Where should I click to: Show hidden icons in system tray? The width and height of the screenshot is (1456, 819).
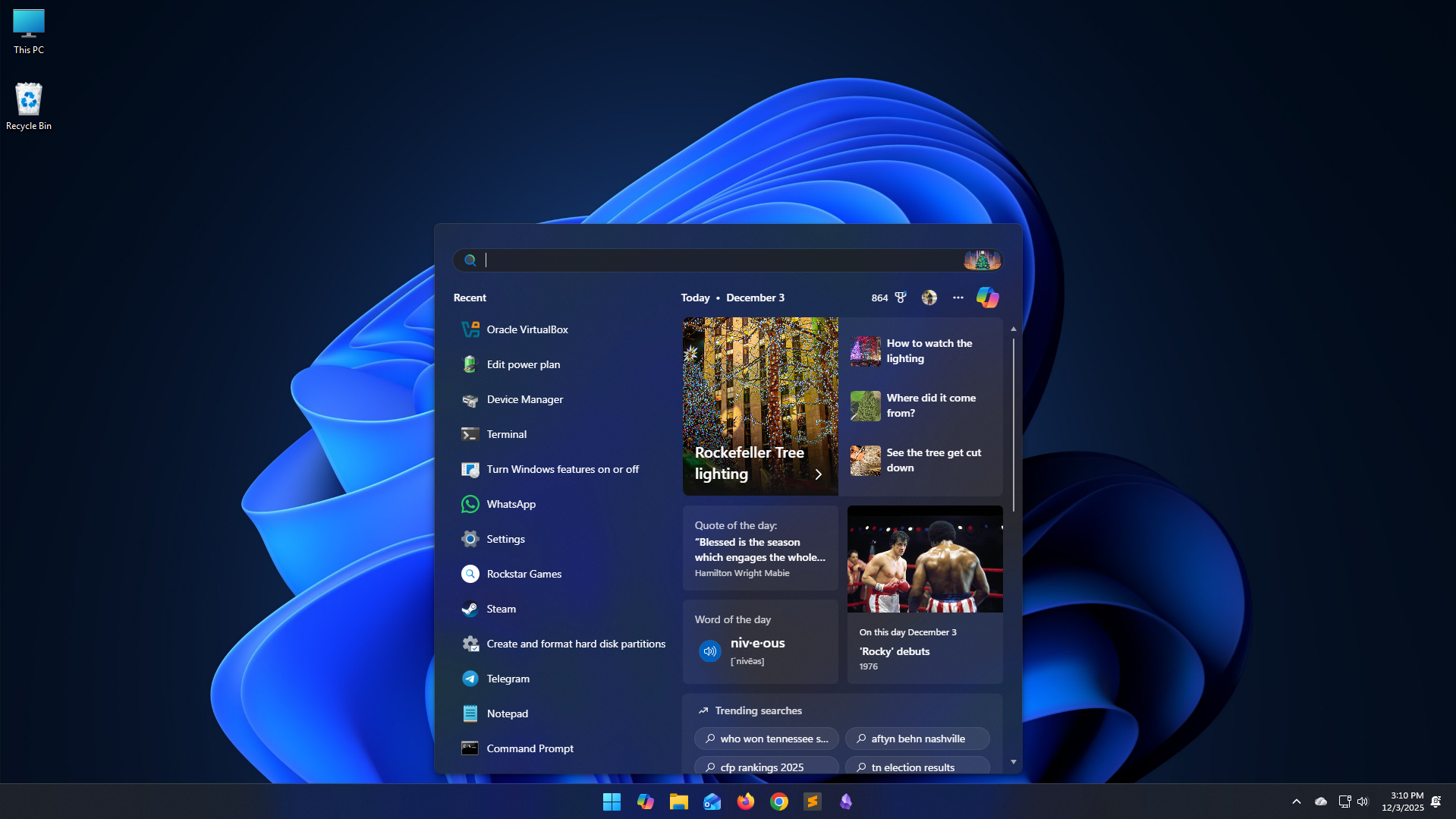click(x=1296, y=802)
